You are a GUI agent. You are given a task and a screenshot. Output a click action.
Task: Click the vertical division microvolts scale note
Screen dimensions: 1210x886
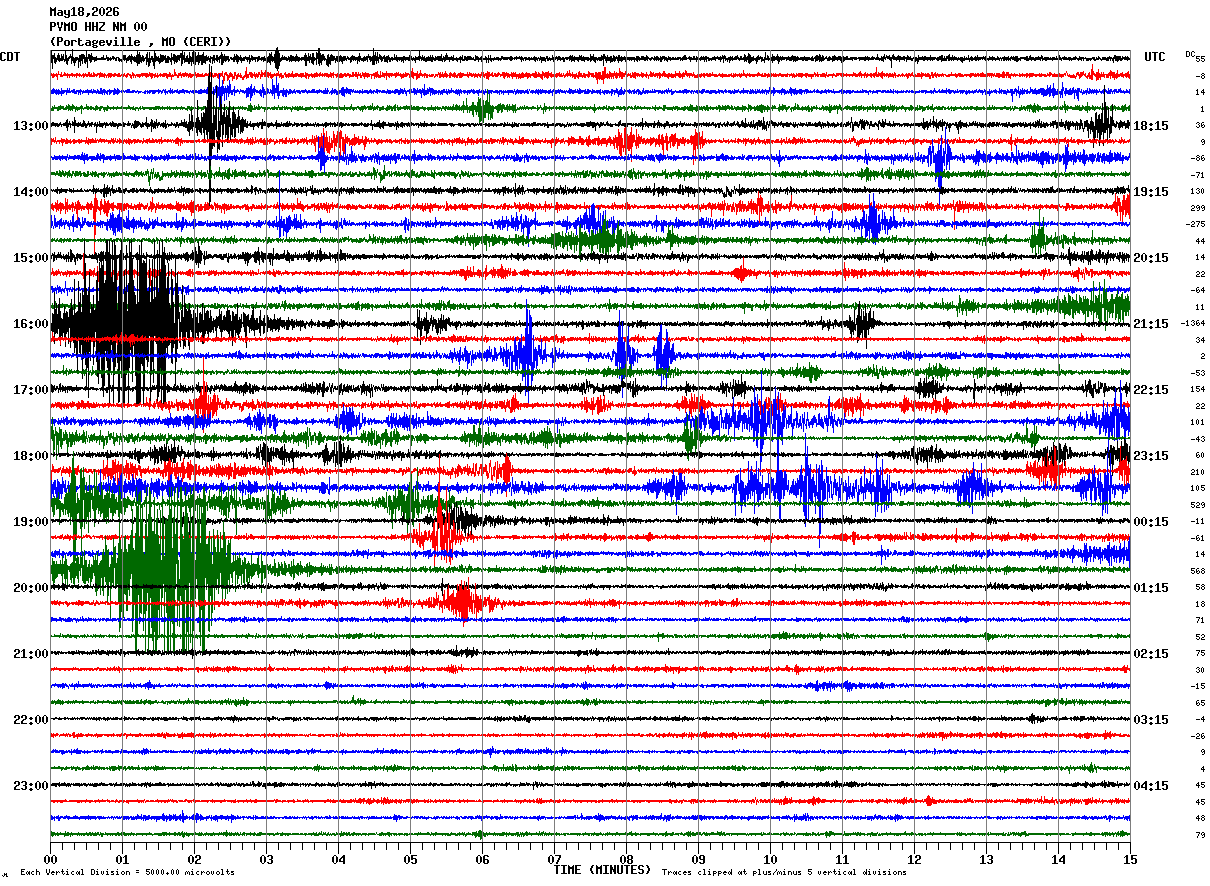click(127, 873)
